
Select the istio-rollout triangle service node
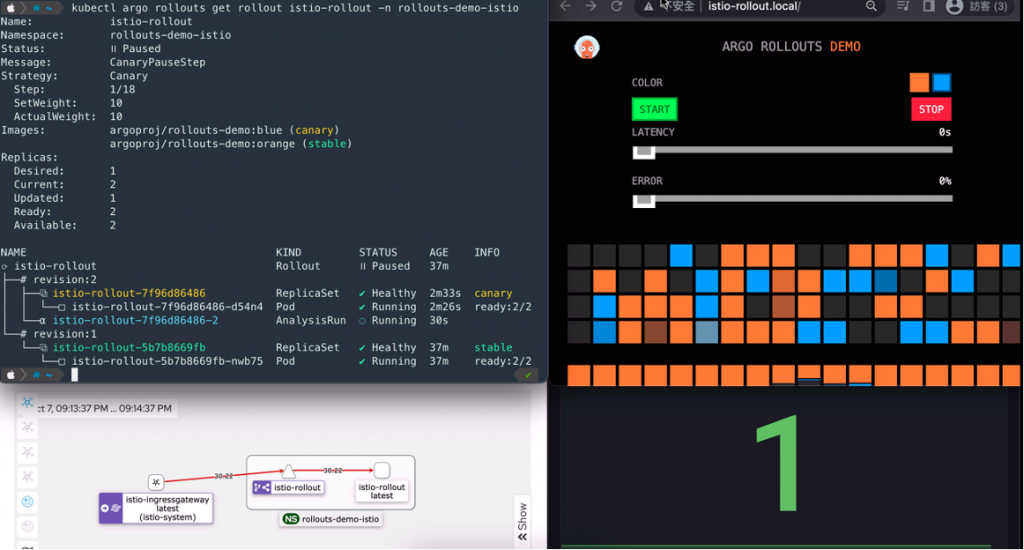click(288, 470)
